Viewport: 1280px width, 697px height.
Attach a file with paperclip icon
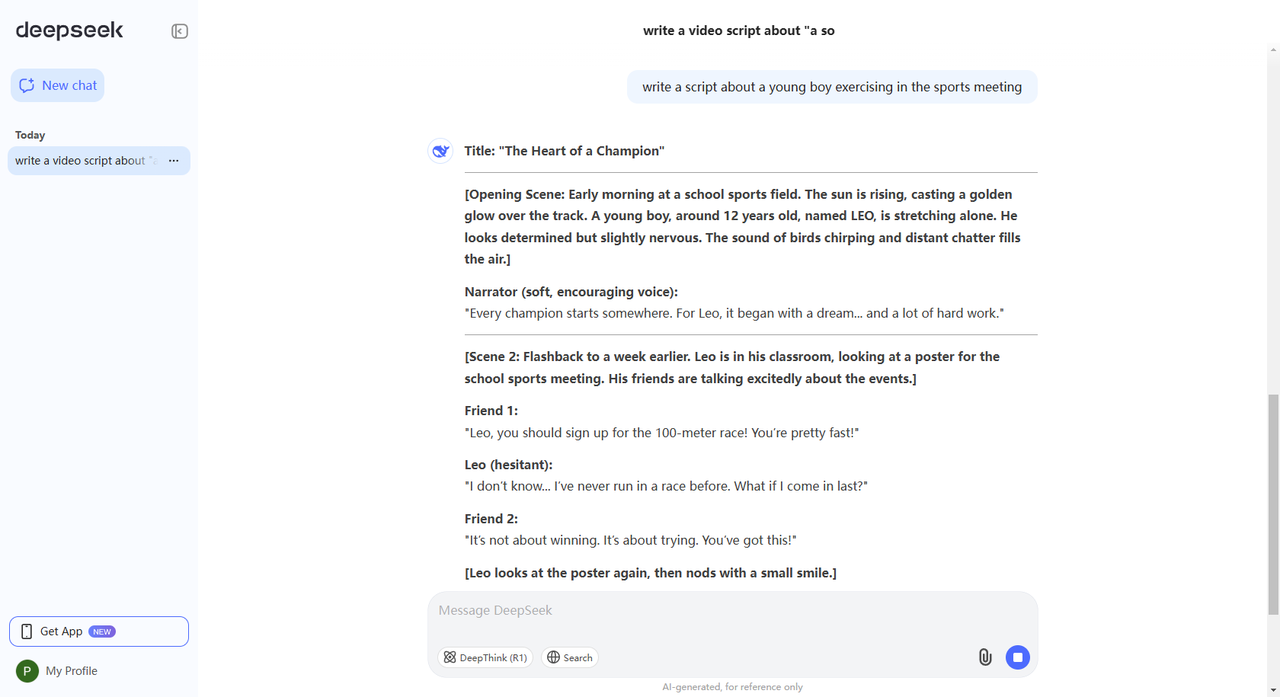coord(985,657)
